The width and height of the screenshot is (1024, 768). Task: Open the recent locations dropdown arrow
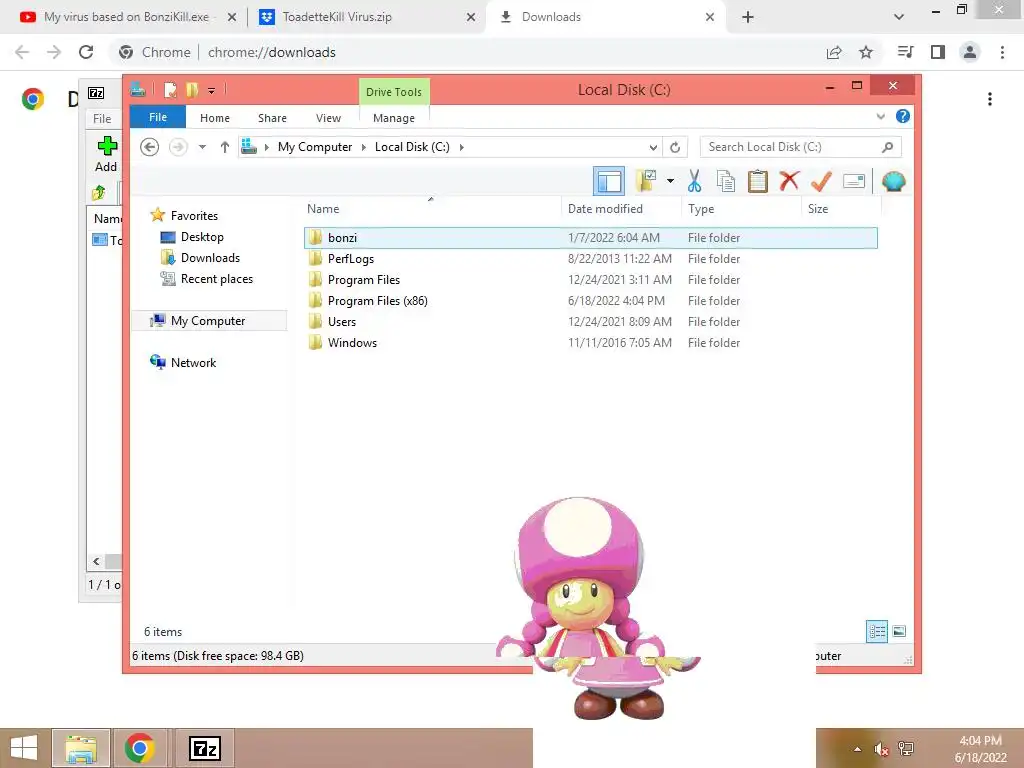point(202,147)
